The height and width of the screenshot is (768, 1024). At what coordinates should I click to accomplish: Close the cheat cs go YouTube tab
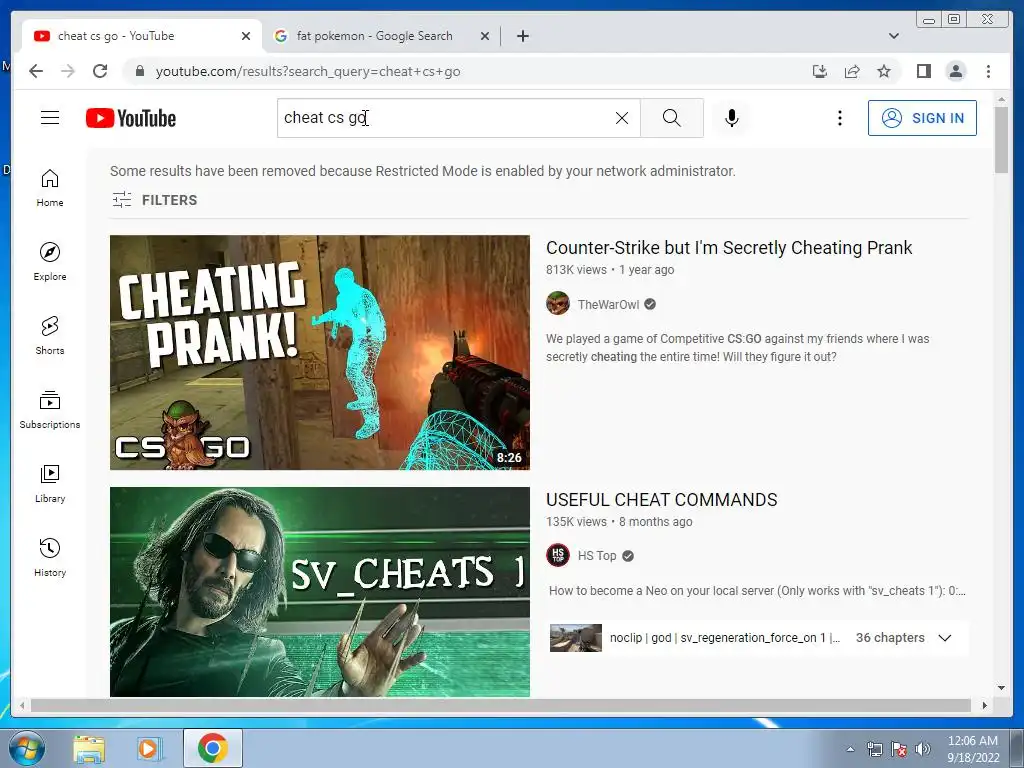pyautogui.click(x=246, y=36)
